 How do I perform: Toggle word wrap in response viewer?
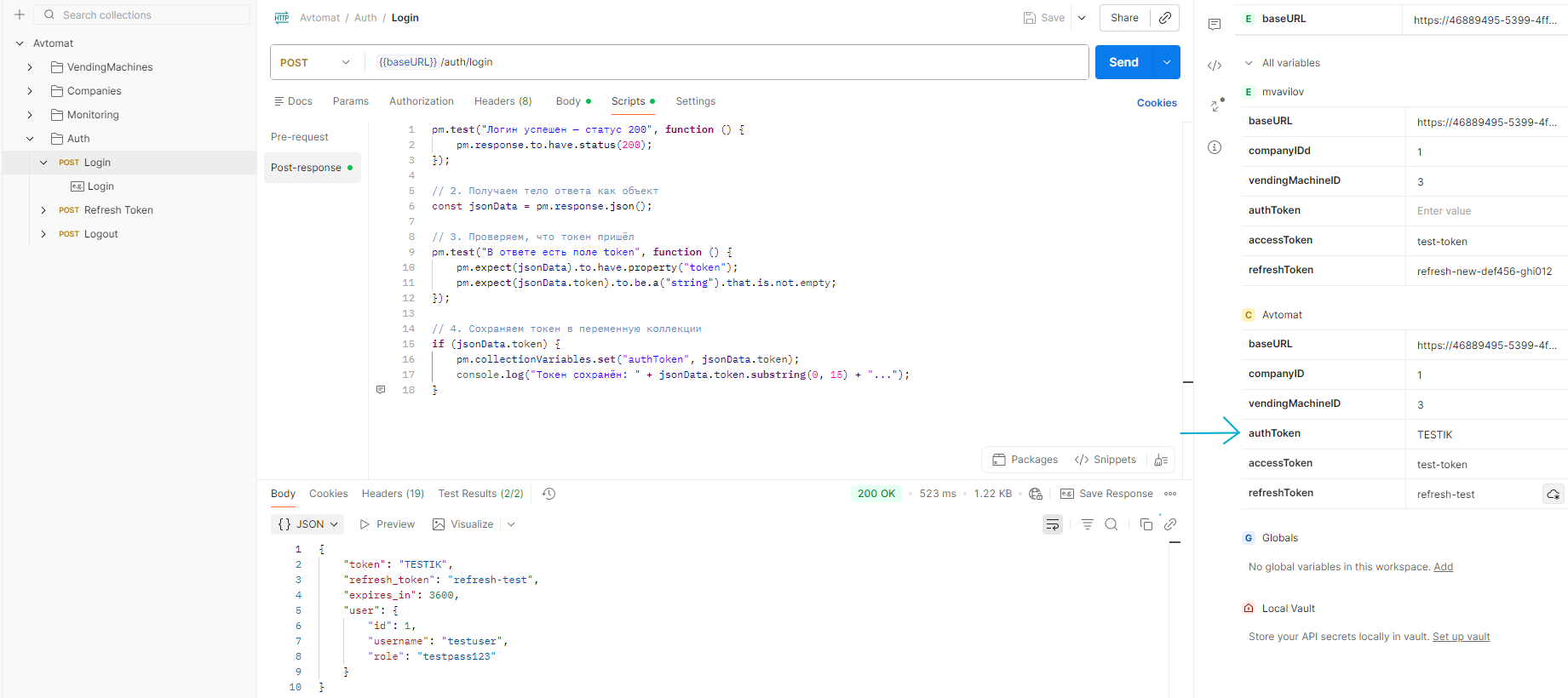(1053, 524)
